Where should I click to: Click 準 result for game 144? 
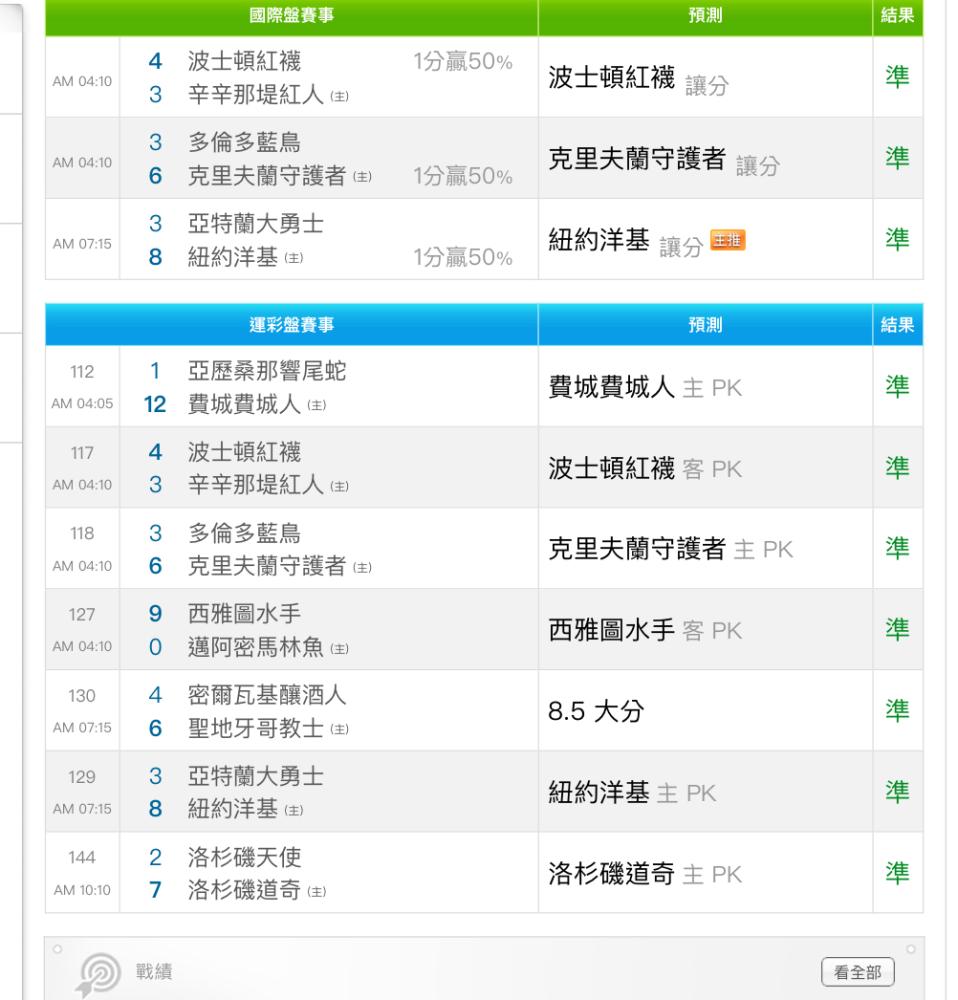(x=897, y=873)
